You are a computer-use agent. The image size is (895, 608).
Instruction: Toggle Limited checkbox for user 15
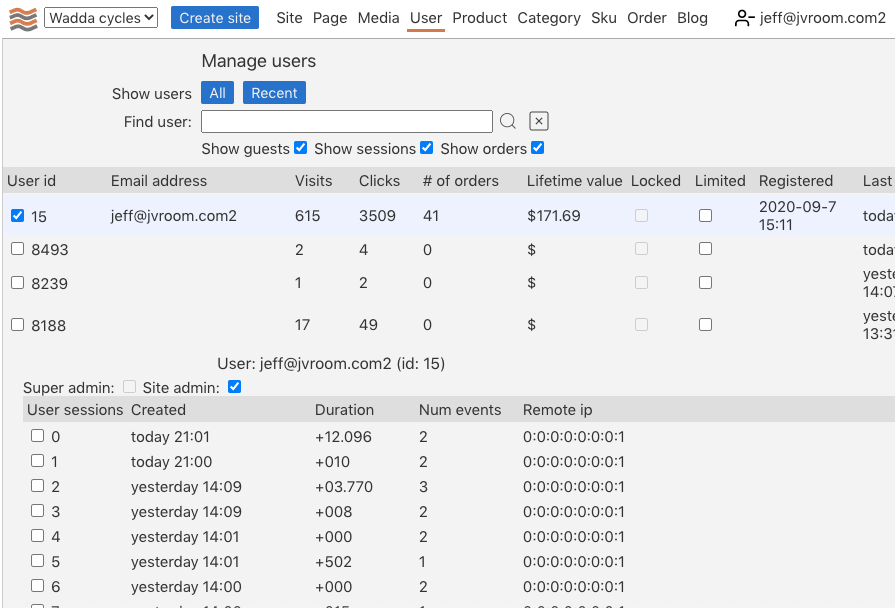click(705, 215)
